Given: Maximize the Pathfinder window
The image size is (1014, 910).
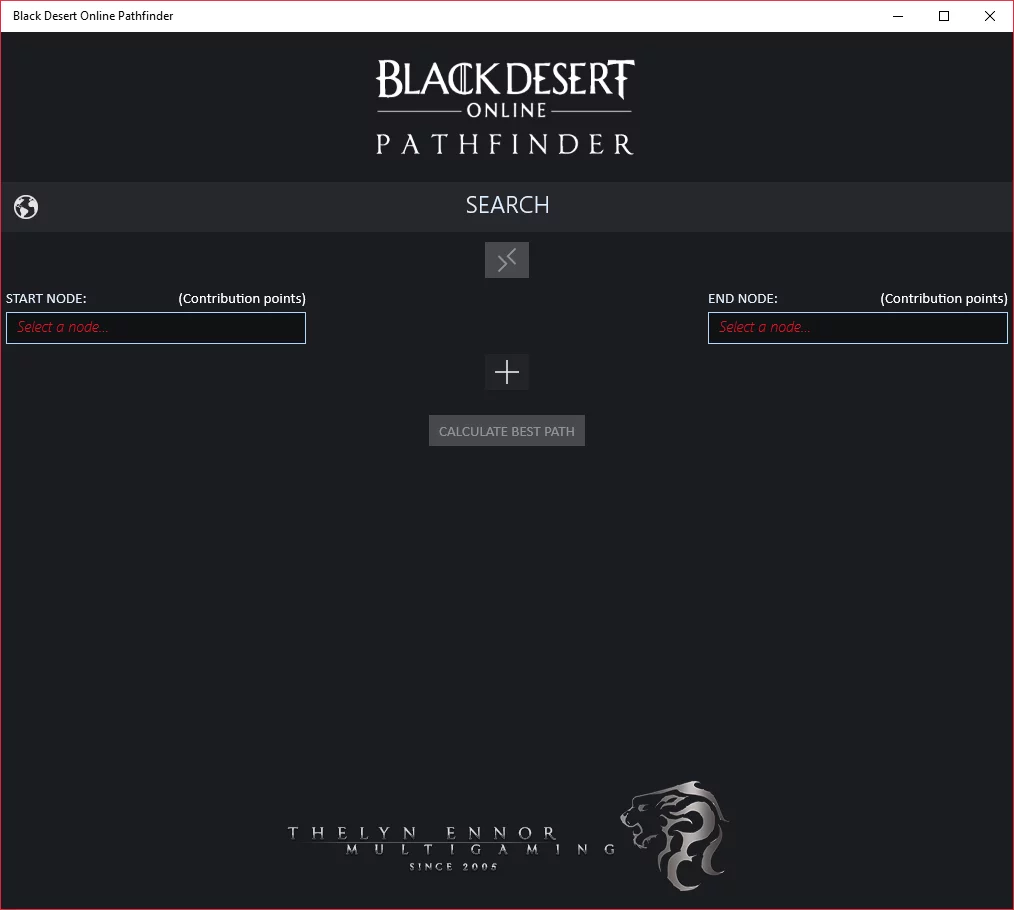Looking at the screenshot, I should click(944, 16).
